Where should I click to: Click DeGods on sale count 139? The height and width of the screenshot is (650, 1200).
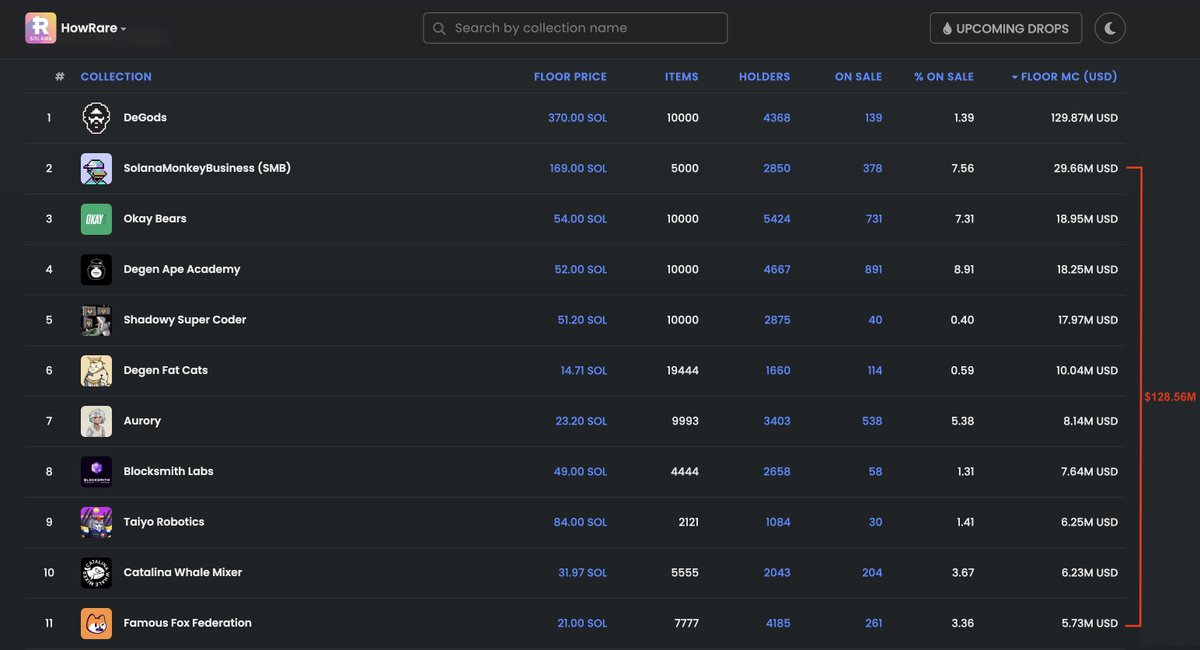(873, 118)
